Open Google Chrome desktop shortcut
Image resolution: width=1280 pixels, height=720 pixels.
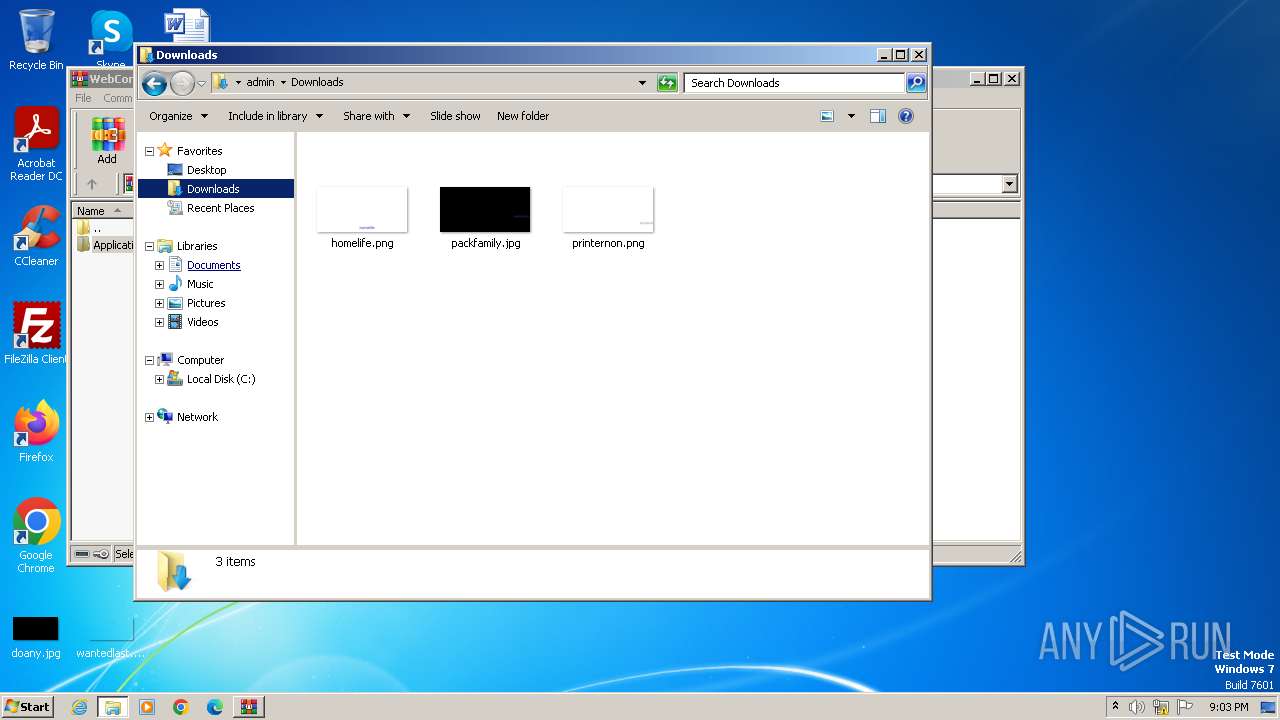click(36, 536)
